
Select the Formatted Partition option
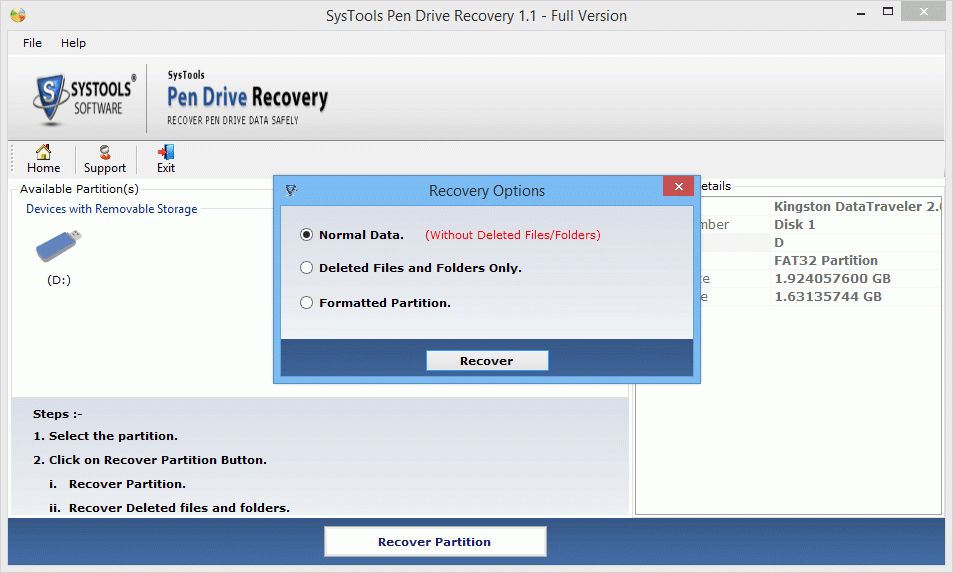click(x=306, y=303)
